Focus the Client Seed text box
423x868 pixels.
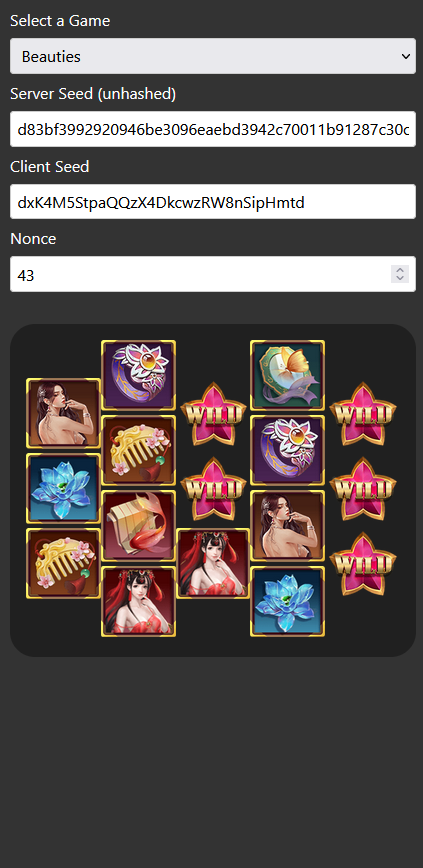(213, 202)
